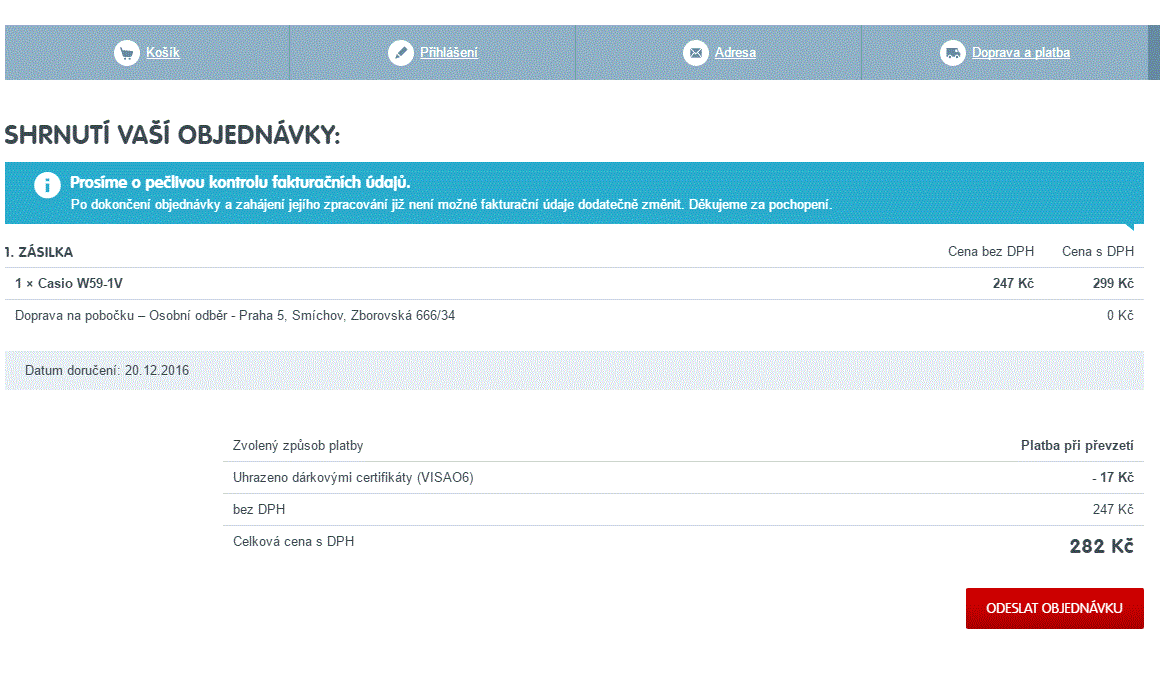Click the billing details warning headline
This screenshot has width=1160, height=680.
pos(240,183)
